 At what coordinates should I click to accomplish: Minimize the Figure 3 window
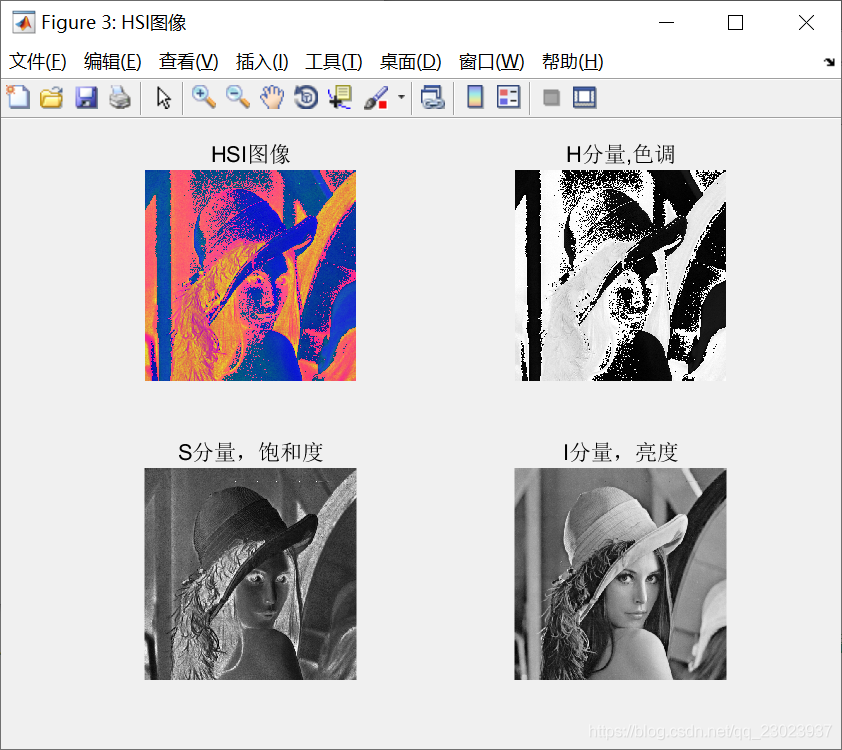click(x=666, y=23)
